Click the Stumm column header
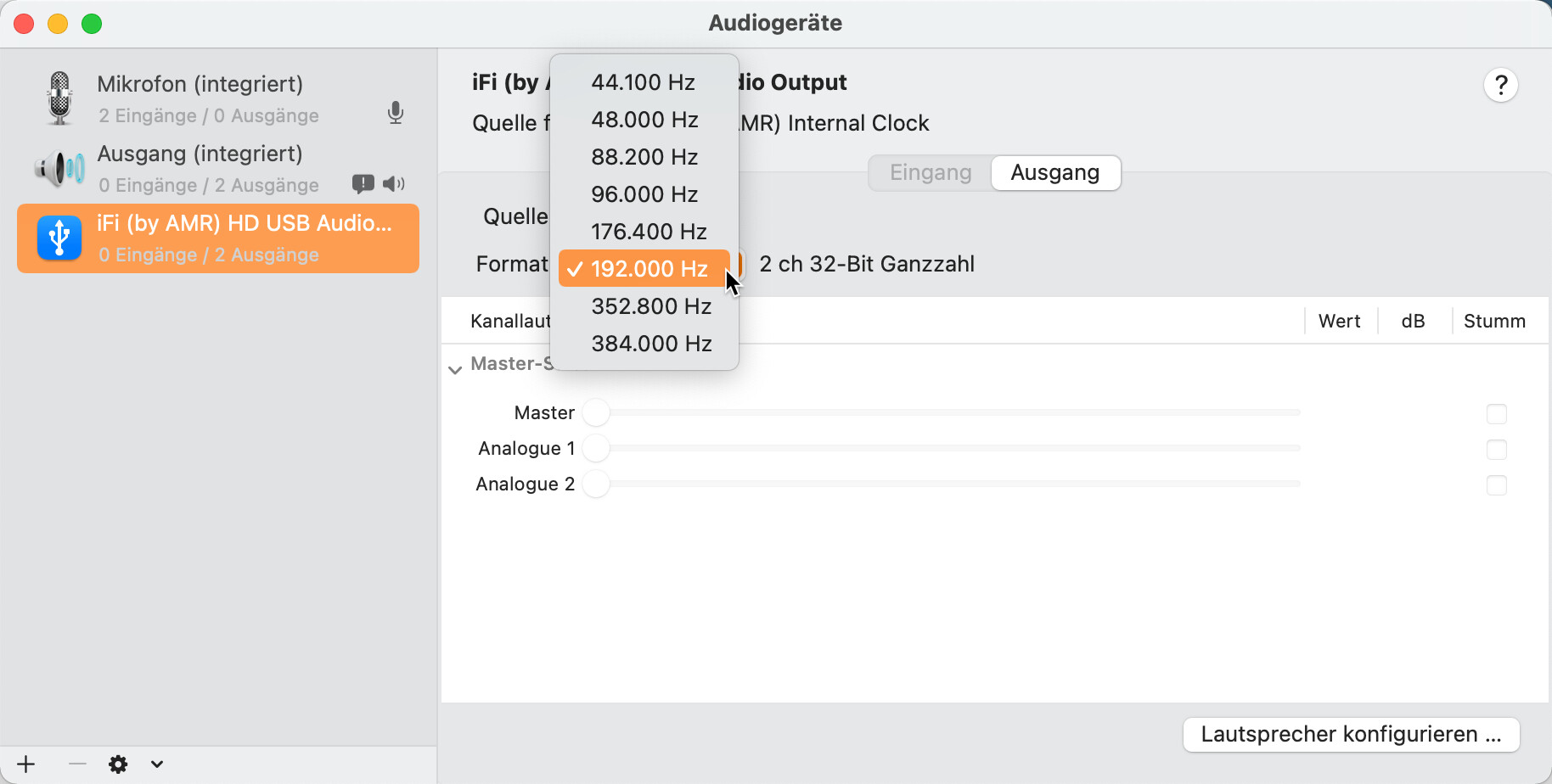 tap(1495, 322)
